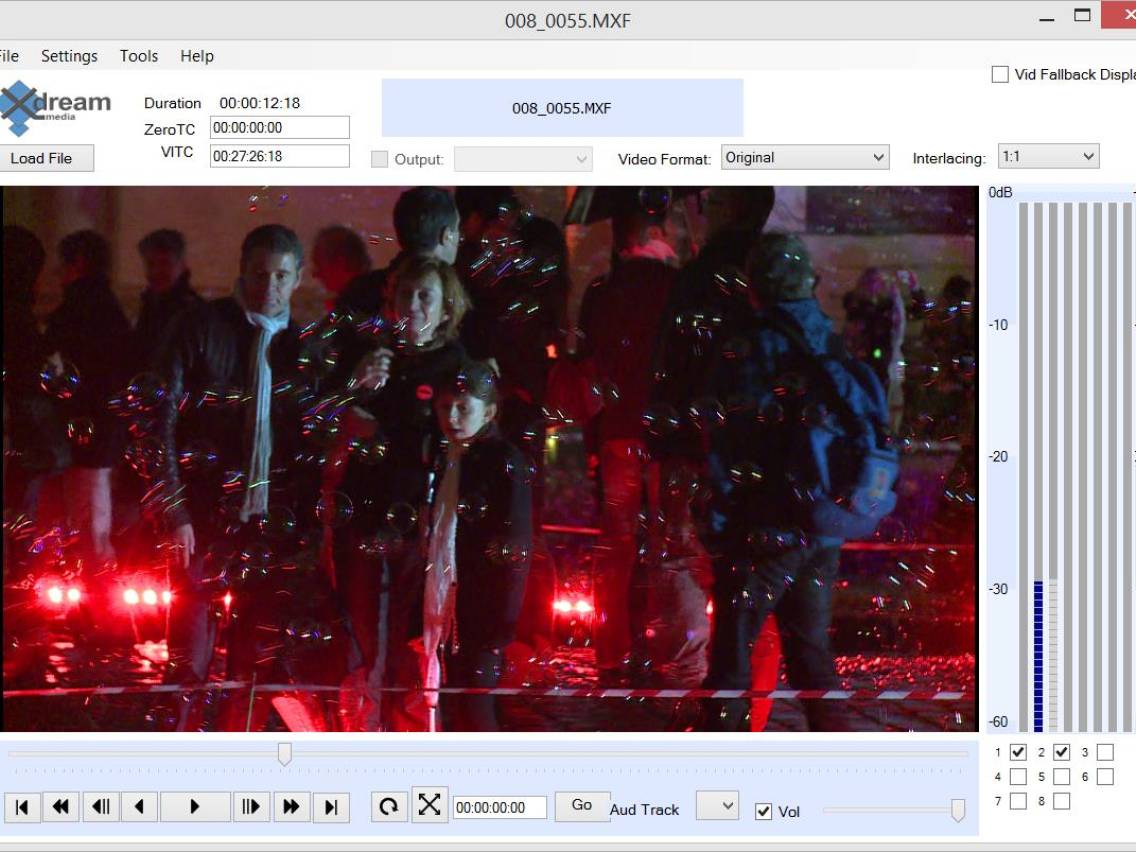Click the fullscreen expand icon
The width and height of the screenshot is (1136, 852).
tap(430, 805)
